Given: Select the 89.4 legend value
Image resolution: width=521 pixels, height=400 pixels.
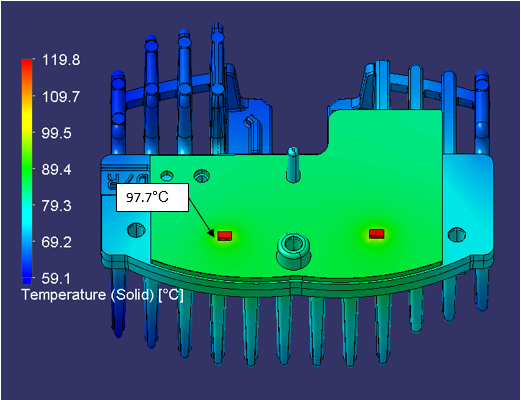Looking at the screenshot, I should coord(56,170).
